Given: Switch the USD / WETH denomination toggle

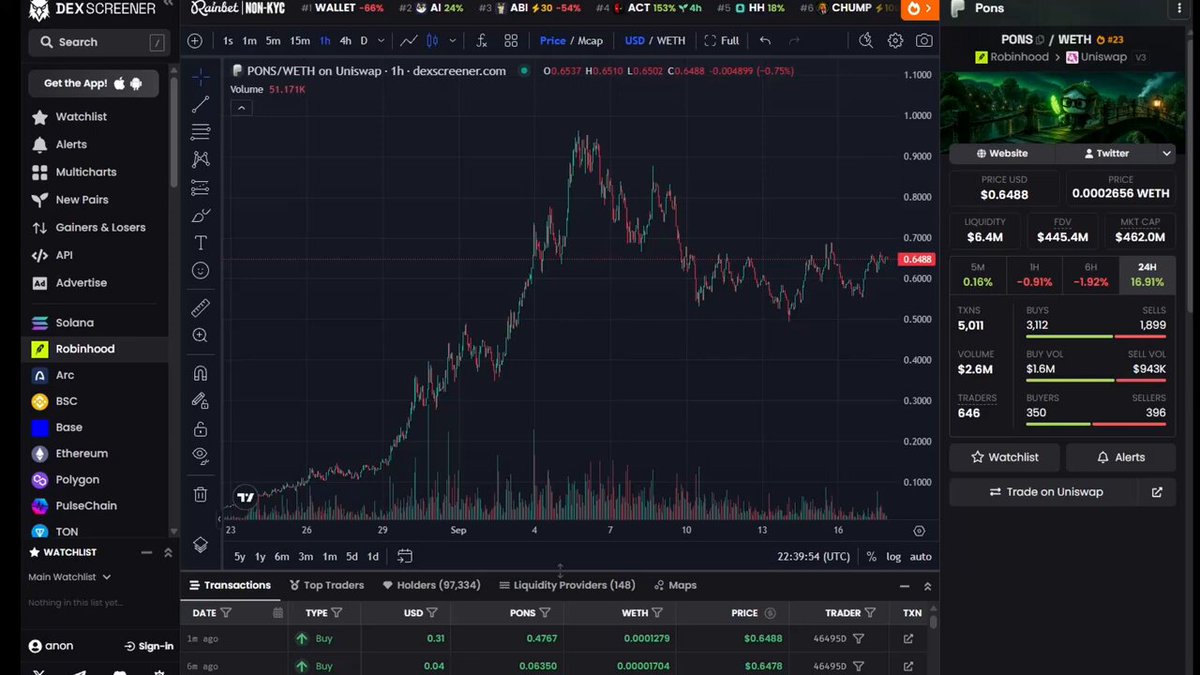Looking at the screenshot, I should [655, 41].
